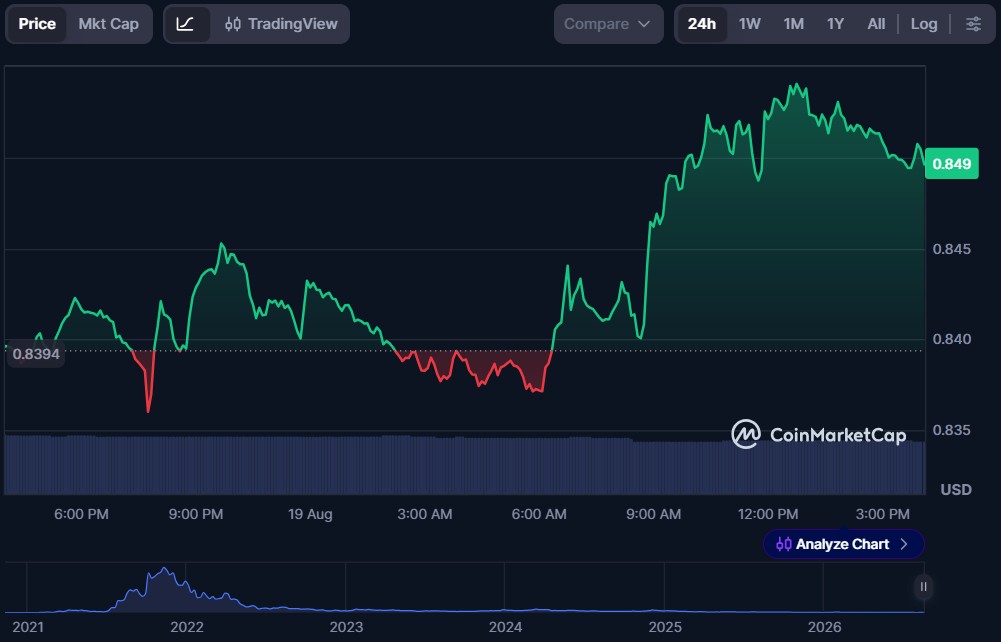This screenshot has width=1001, height=642.
Task: Select the line chart view icon
Action: [x=186, y=24]
